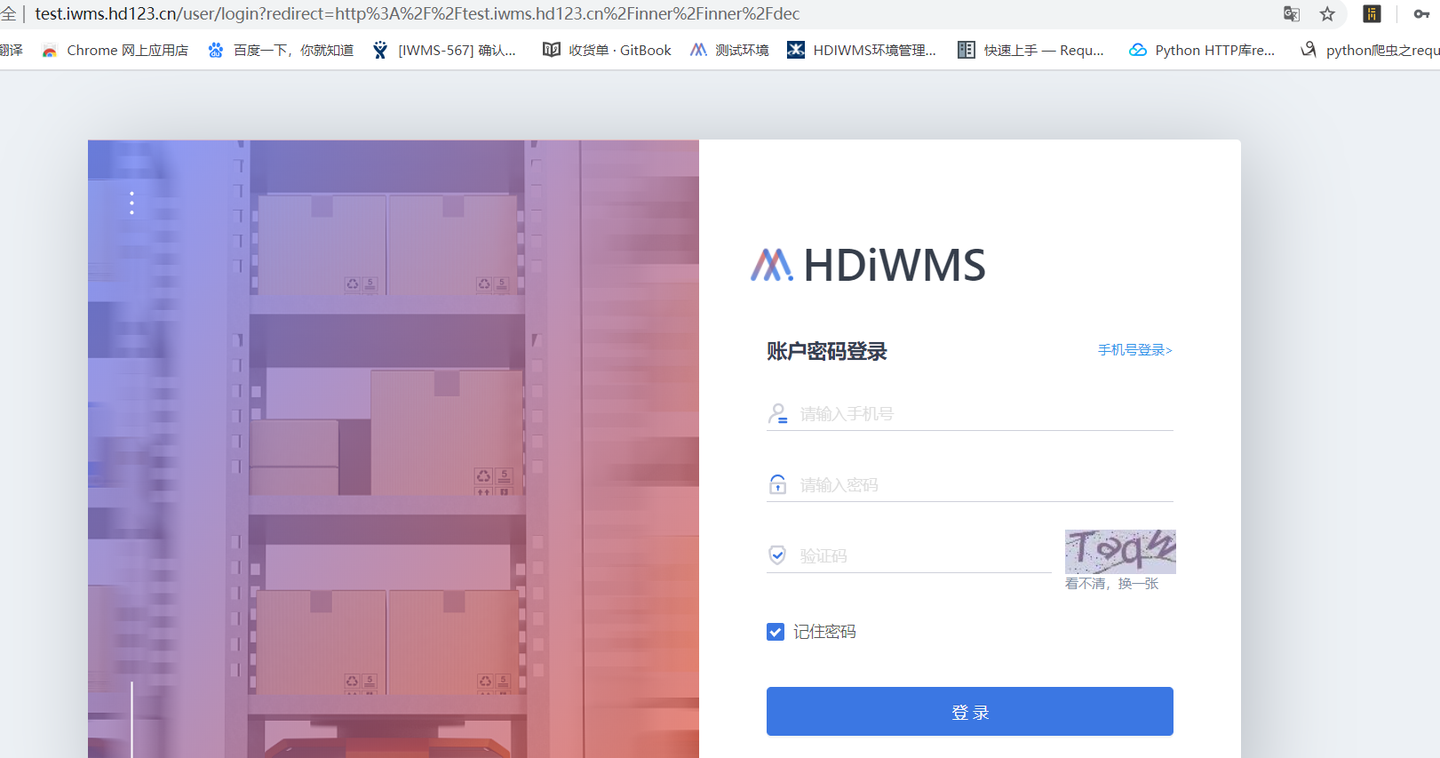Image resolution: width=1440 pixels, height=758 pixels.
Task: Click the lock icon in the password field
Action: click(x=777, y=484)
